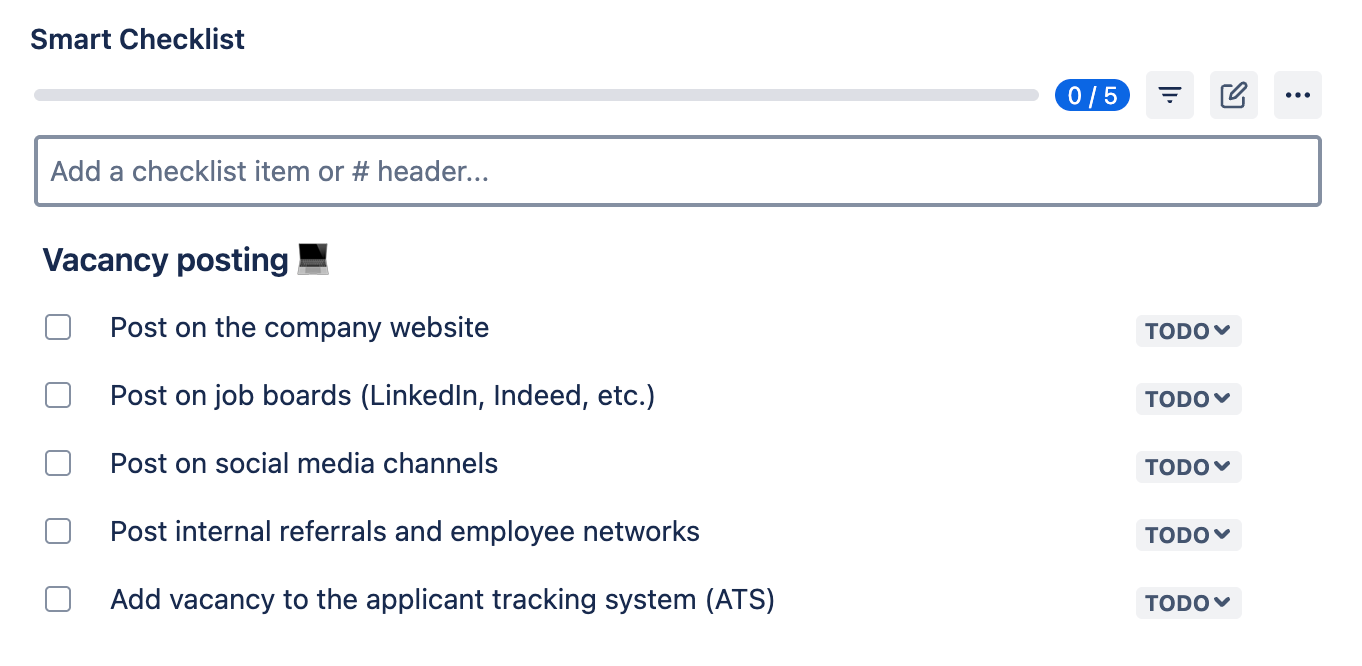Change status of internal referrals item
The image size is (1362, 666).
point(1188,535)
